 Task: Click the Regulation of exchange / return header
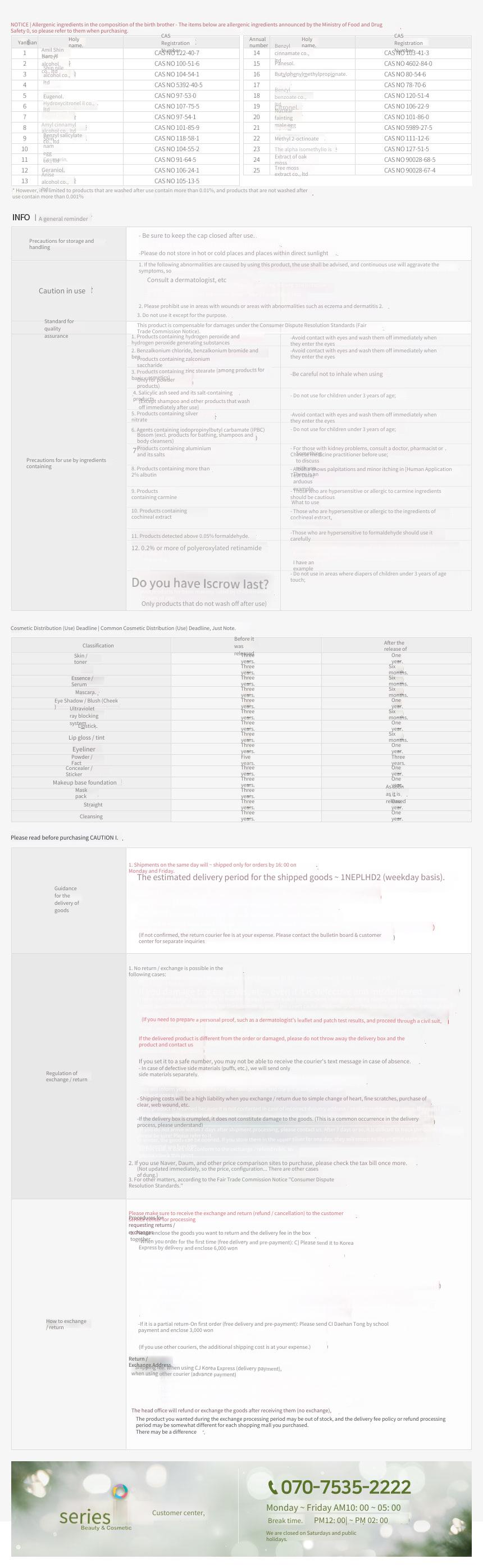[66, 1076]
